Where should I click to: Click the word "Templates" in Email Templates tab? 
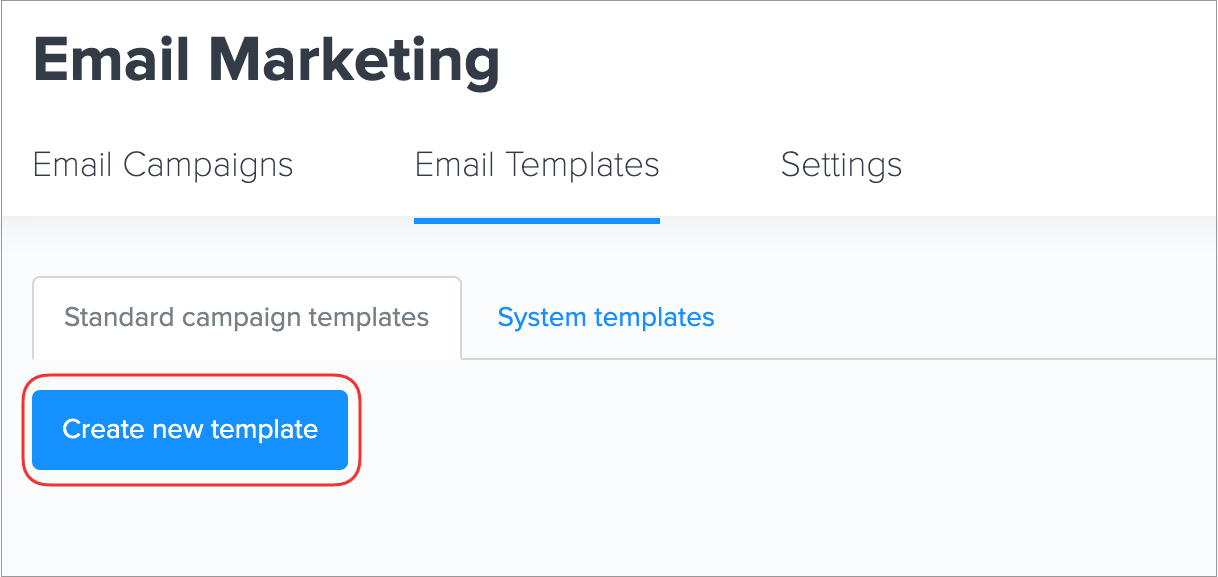(x=583, y=165)
